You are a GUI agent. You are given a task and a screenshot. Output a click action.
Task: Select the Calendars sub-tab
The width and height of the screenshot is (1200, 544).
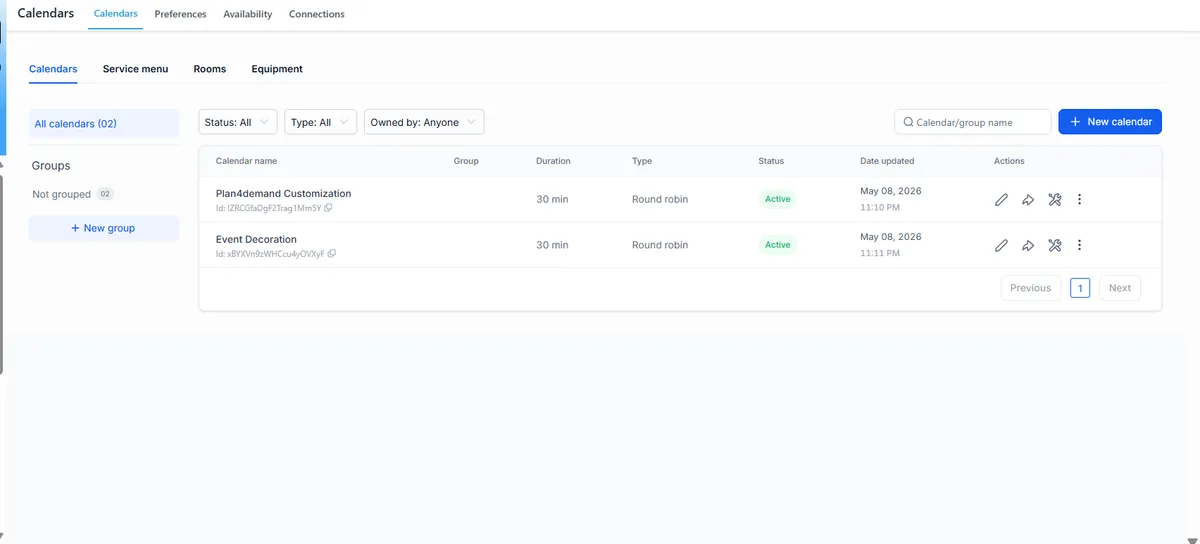coord(53,69)
